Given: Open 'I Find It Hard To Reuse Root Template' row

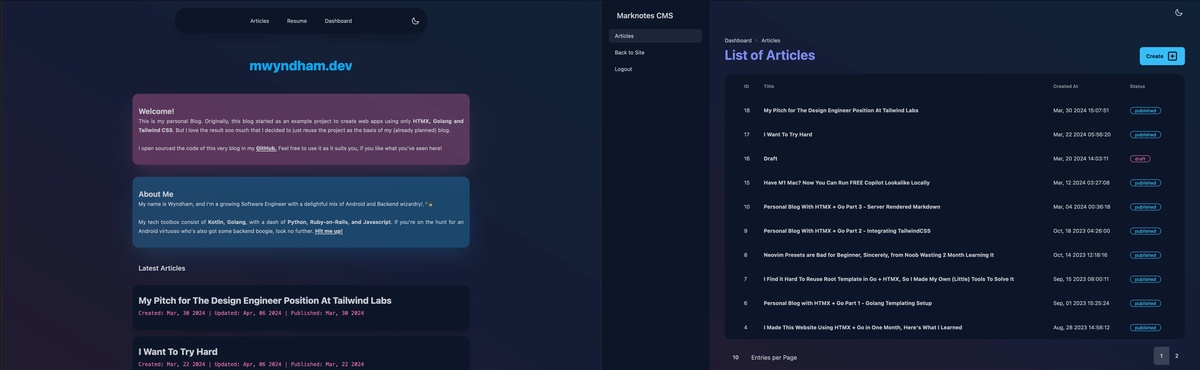Looking at the screenshot, I should pyautogui.click(x=889, y=279).
